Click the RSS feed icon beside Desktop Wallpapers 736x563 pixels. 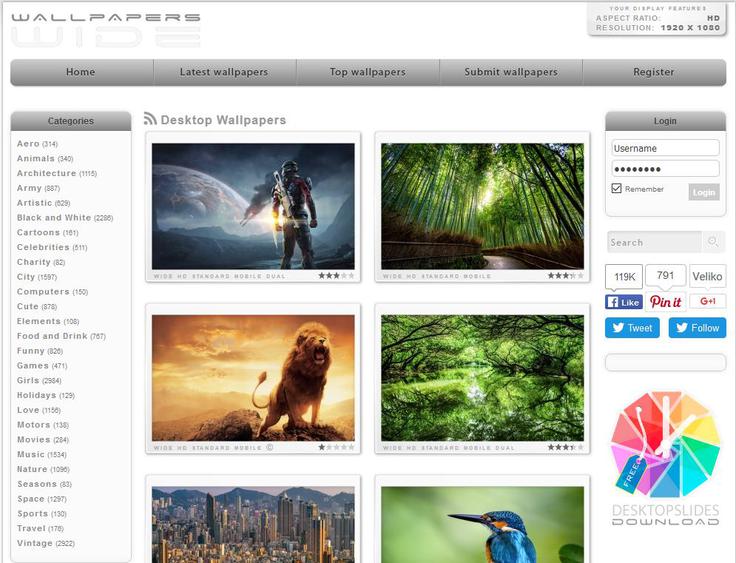pos(150,119)
